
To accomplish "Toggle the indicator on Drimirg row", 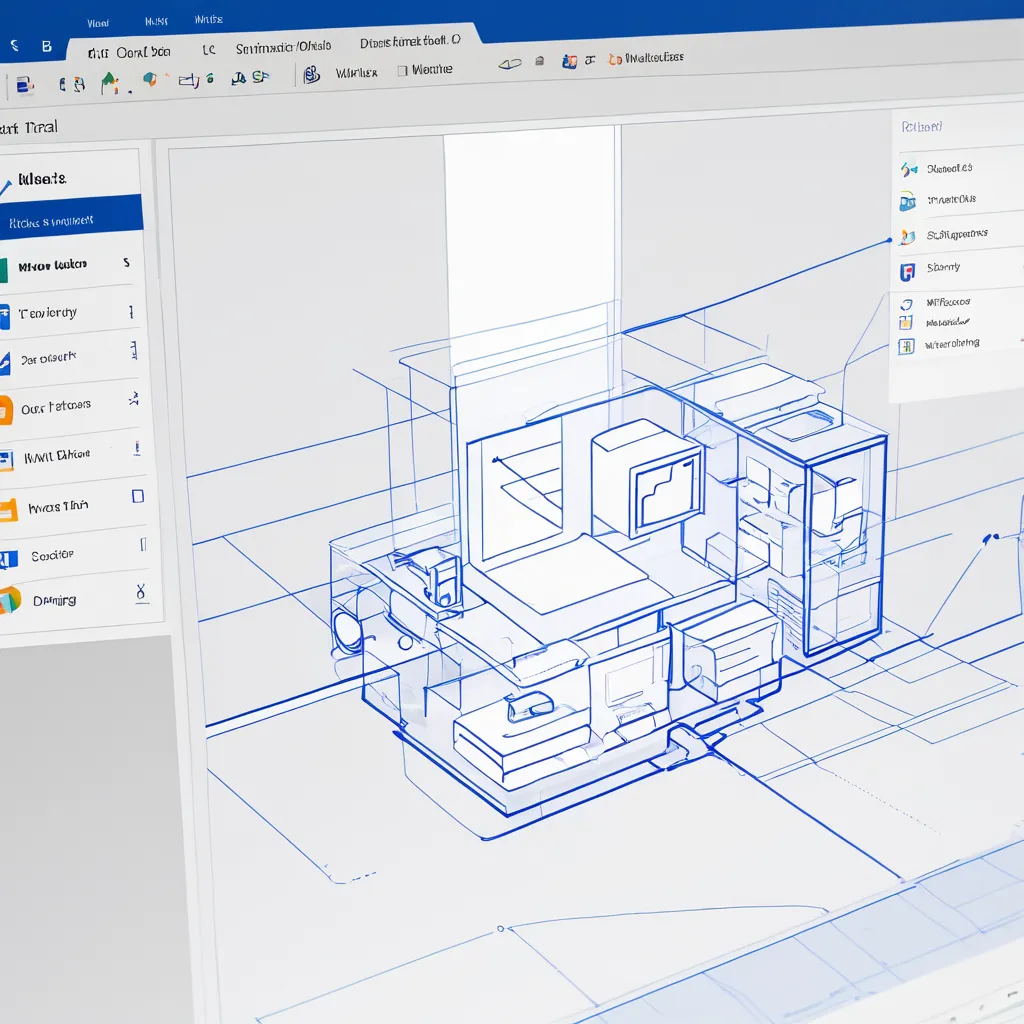I will (140, 593).
